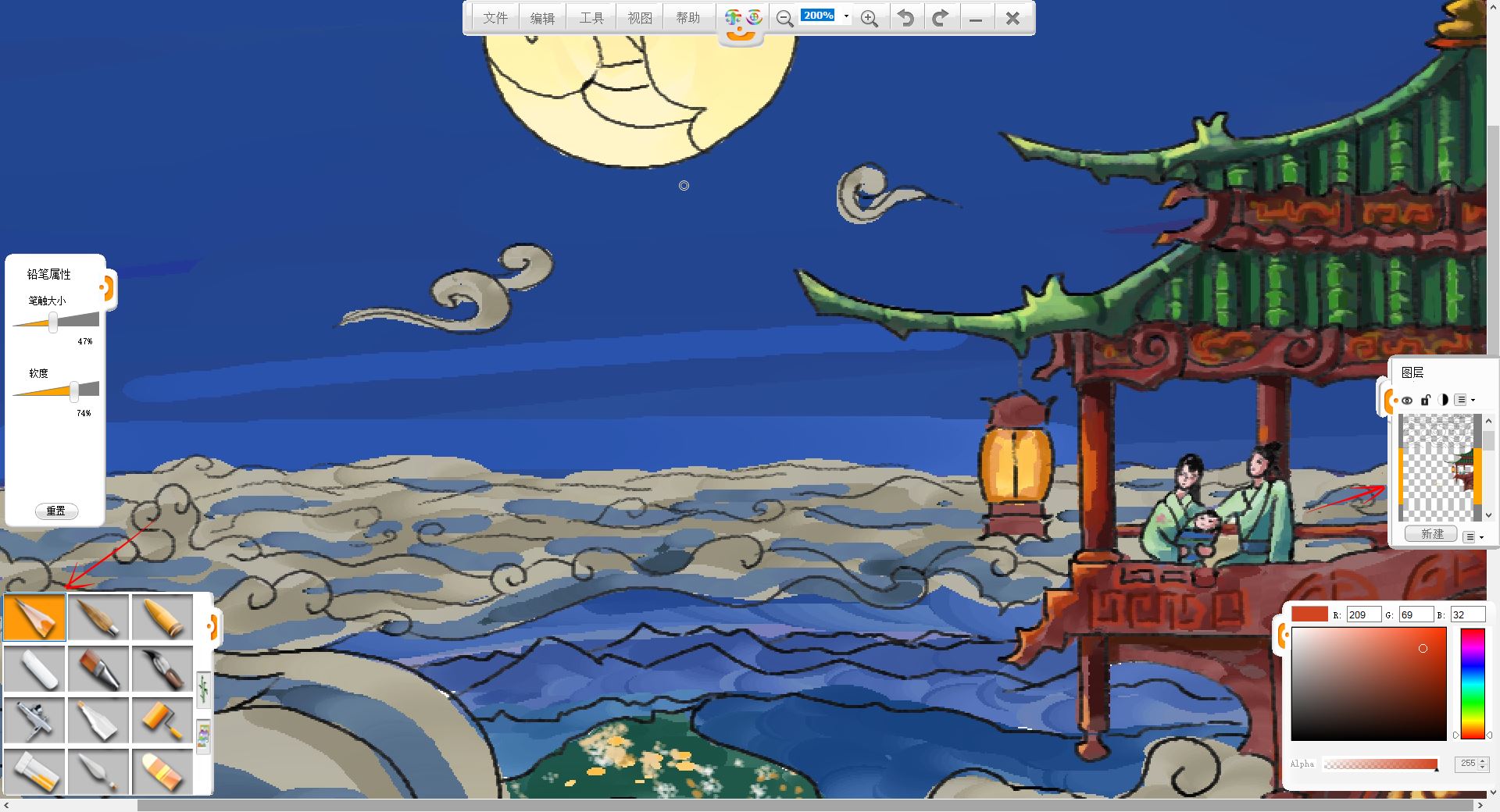Open the 工具 menu

591,18
